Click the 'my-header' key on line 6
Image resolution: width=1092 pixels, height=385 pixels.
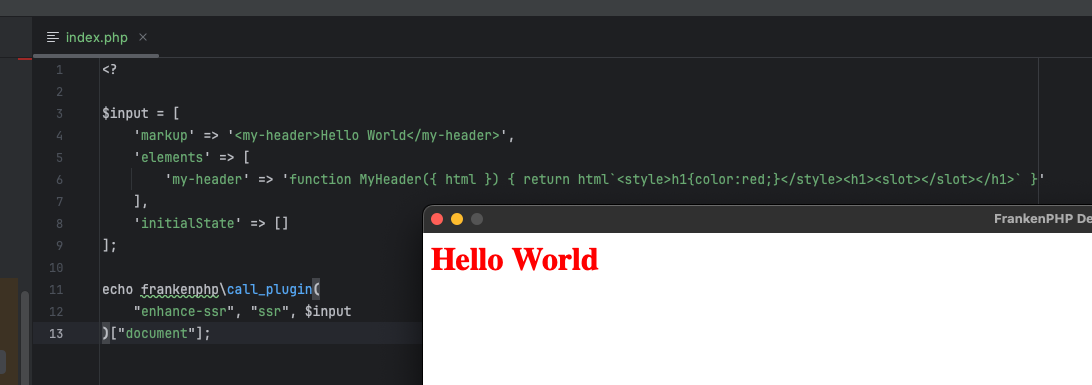(208, 180)
